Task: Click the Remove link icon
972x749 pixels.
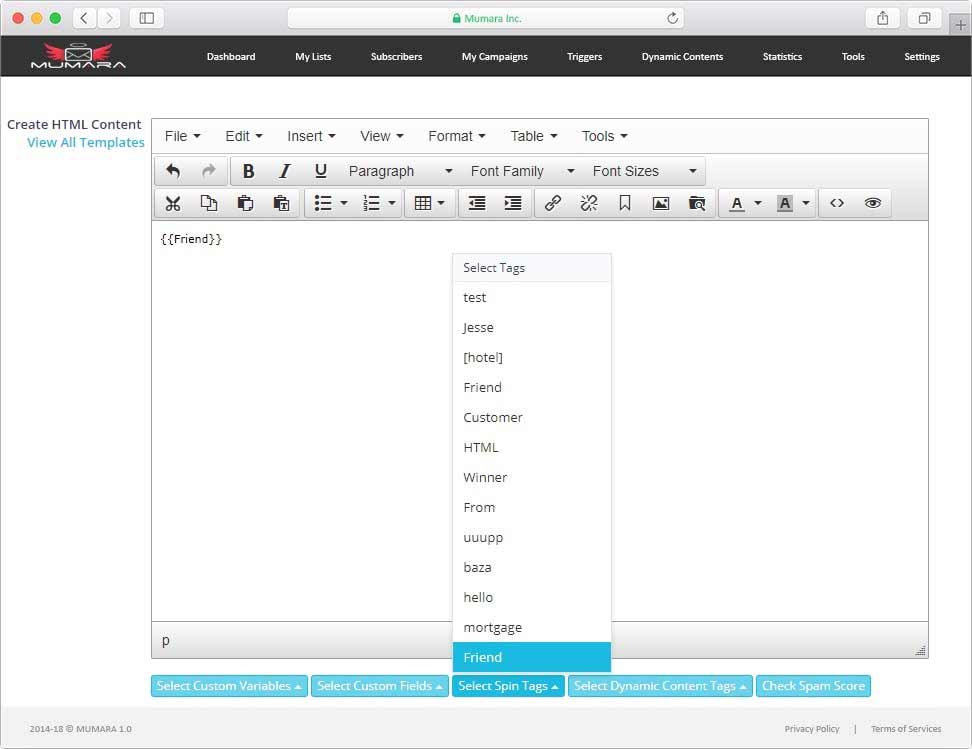Action: pyautogui.click(x=589, y=203)
